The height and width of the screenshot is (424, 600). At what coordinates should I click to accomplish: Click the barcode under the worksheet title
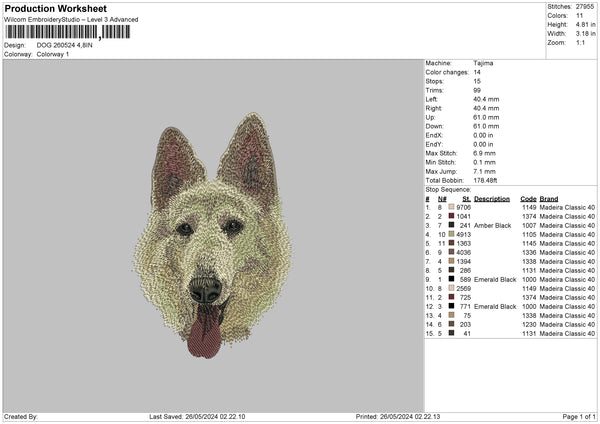coord(67,32)
